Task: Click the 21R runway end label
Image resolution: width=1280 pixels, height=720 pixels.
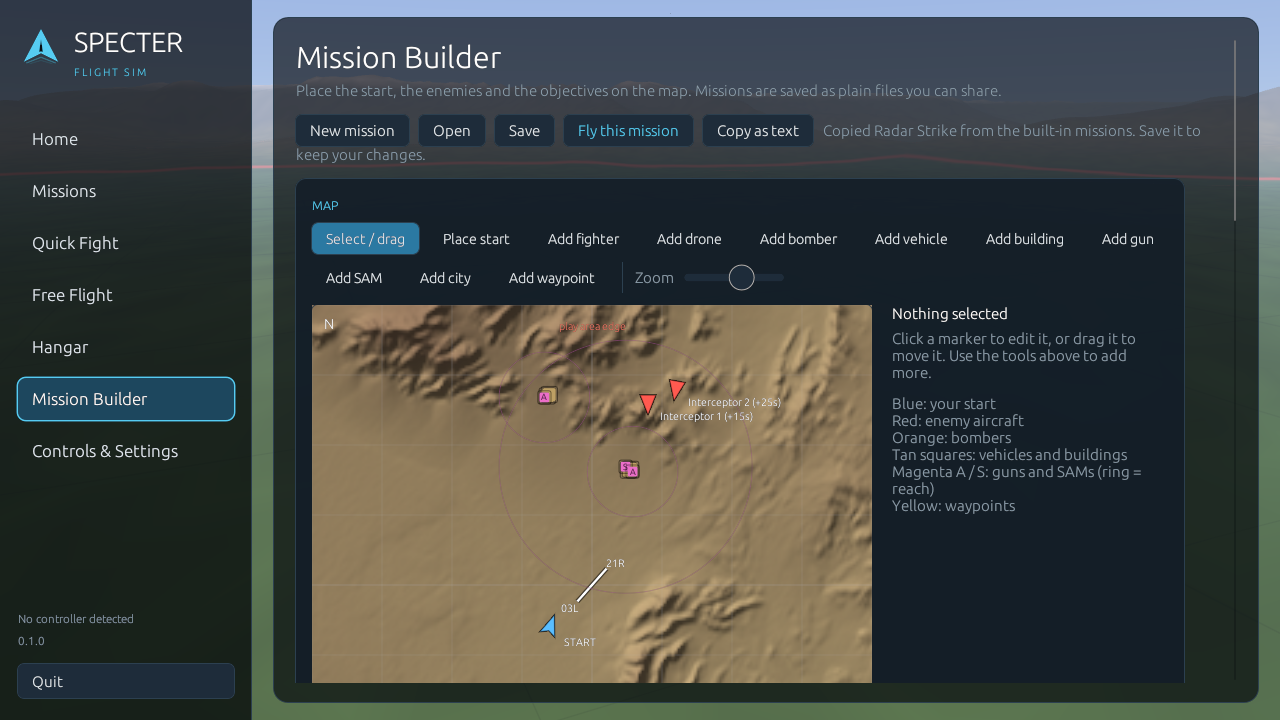Action: pyautogui.click(x=615, y=564)
